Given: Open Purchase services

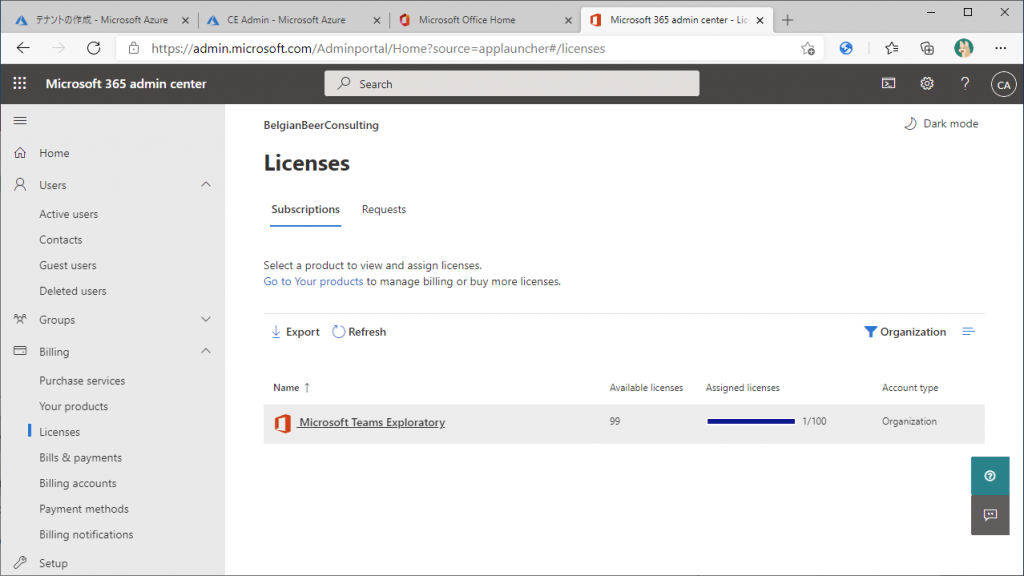Looking at the screenshot, I should tap(82, 381).
